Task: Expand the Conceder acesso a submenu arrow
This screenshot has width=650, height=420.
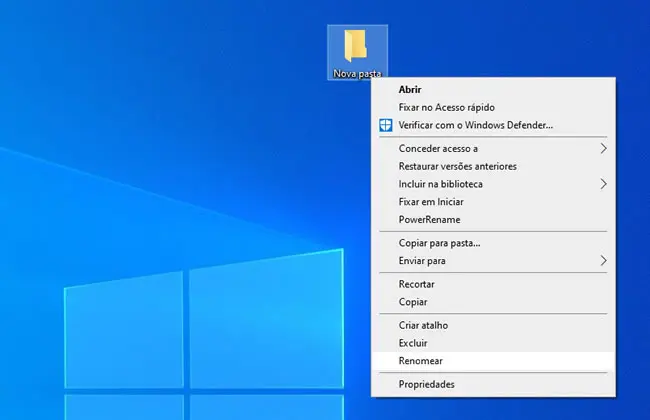Action: coord(603,149)
